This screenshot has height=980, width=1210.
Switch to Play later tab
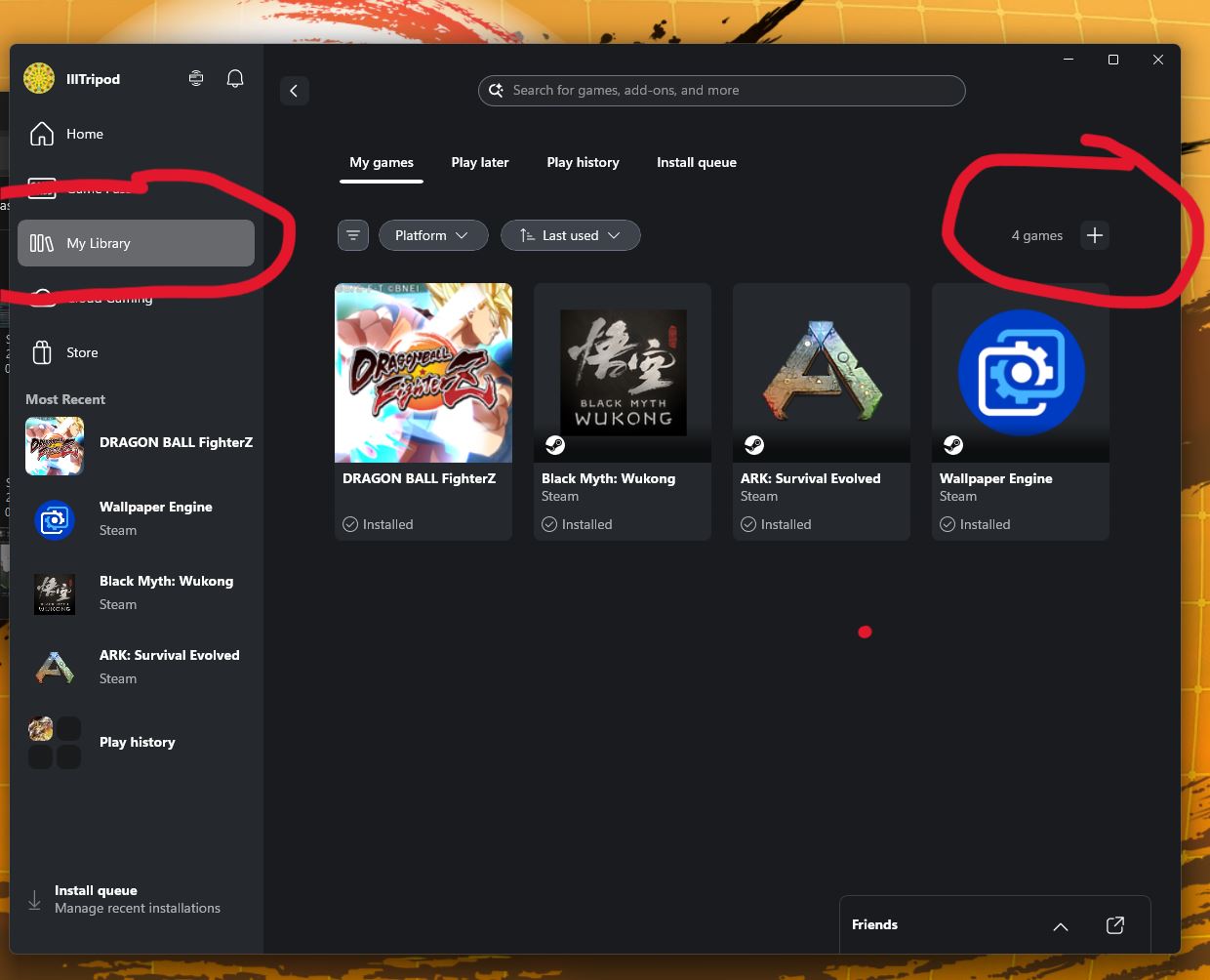480,162
